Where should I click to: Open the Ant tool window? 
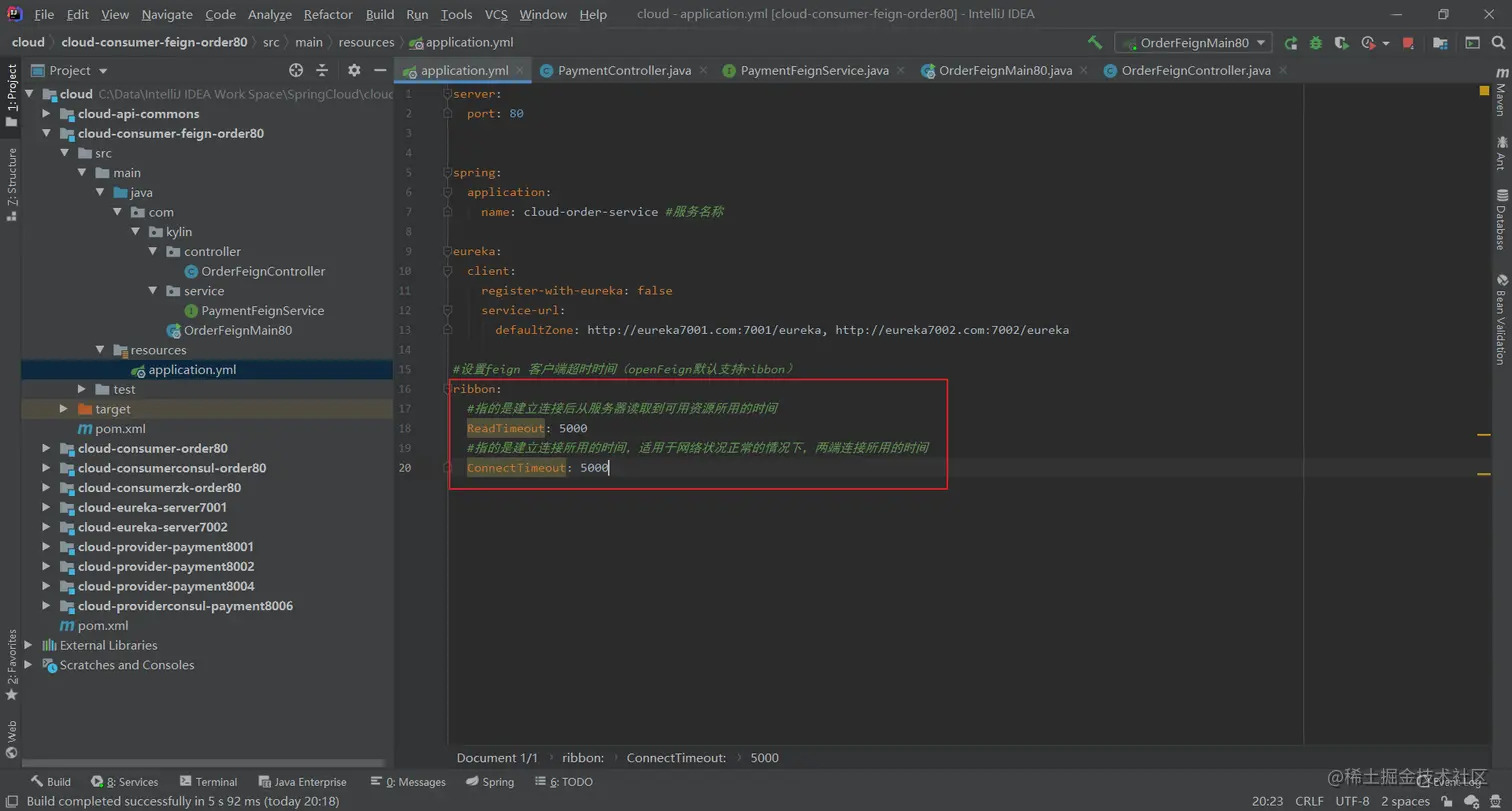[x=1501, y=153]
